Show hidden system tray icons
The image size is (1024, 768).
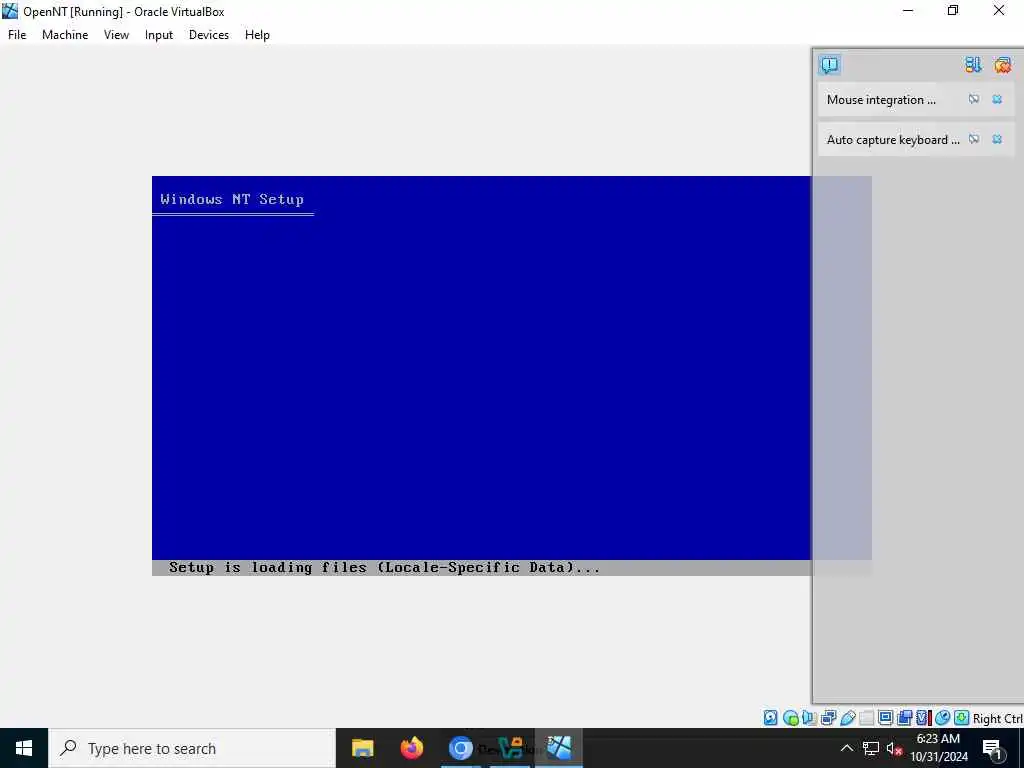click(846, 748)
